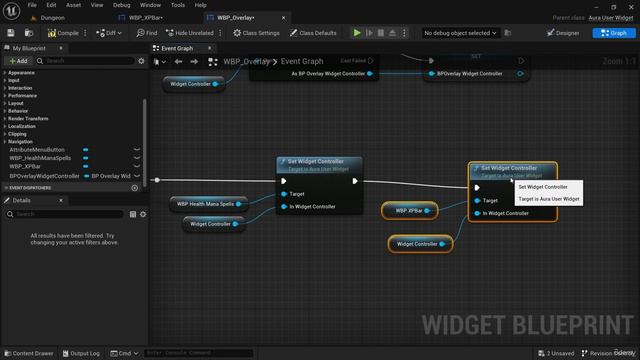Open play mode options dots

pos(404,33)
